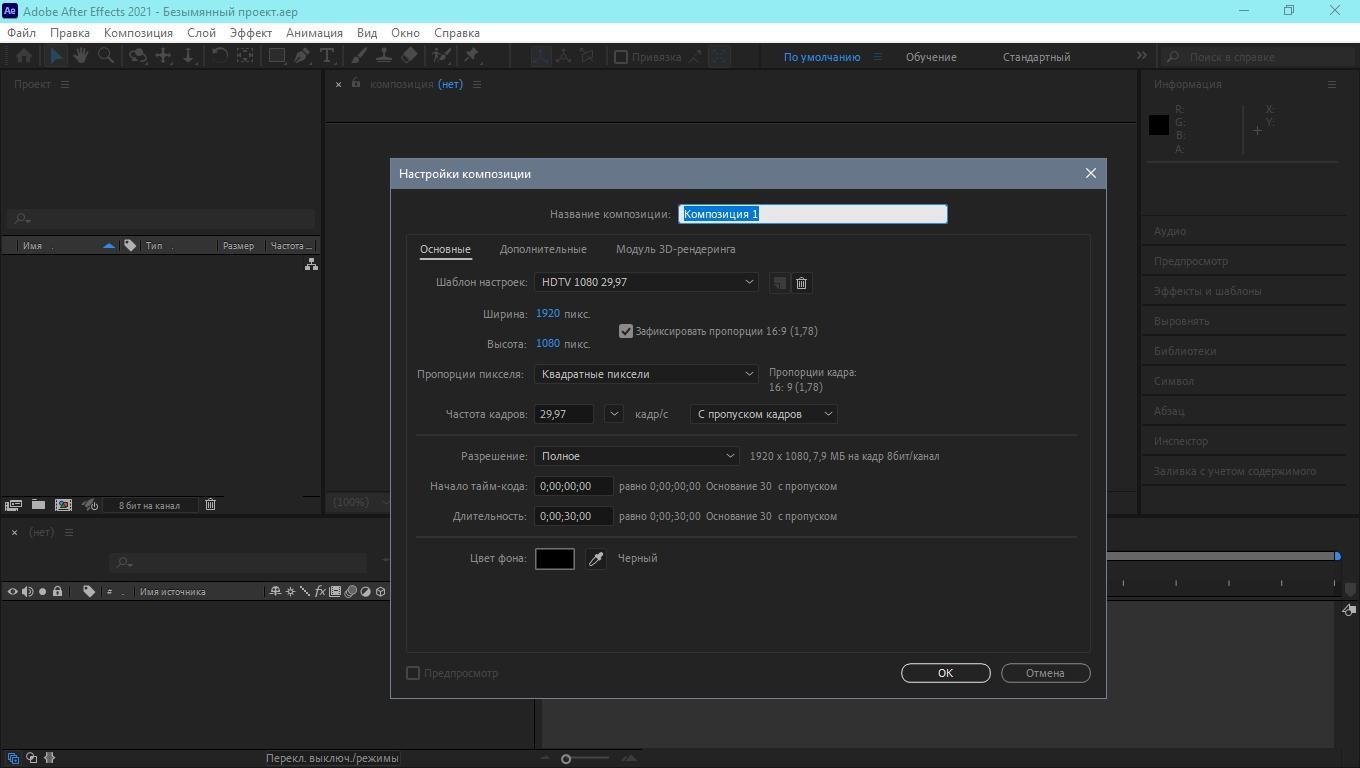Uncheck the lock aspect ratio 16:9 checkbox
This screenshot has height=768, width=1360.
(x=626, y=331)
